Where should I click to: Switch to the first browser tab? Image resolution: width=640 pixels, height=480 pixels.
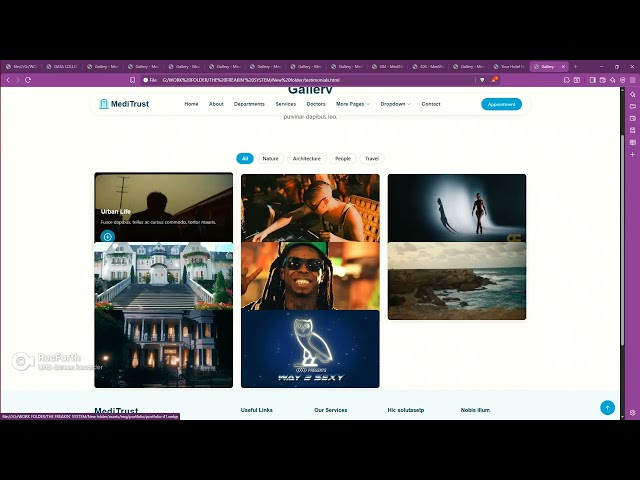coord(21,67)
